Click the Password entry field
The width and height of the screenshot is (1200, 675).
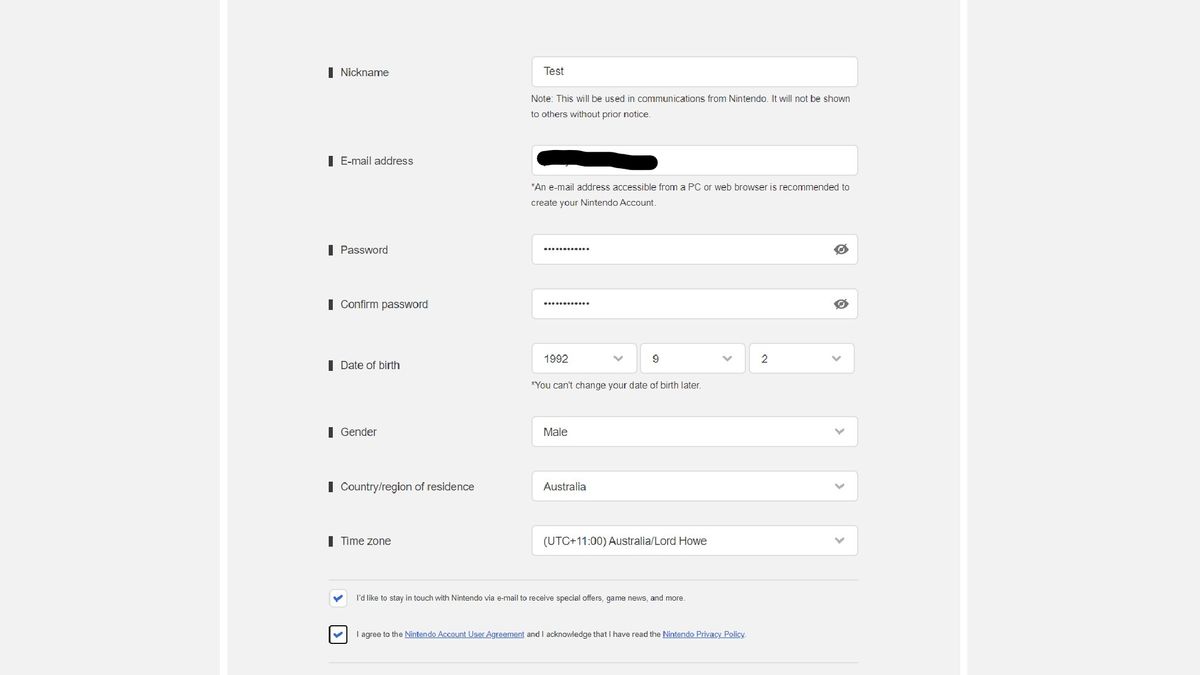(x=680, y=248)
